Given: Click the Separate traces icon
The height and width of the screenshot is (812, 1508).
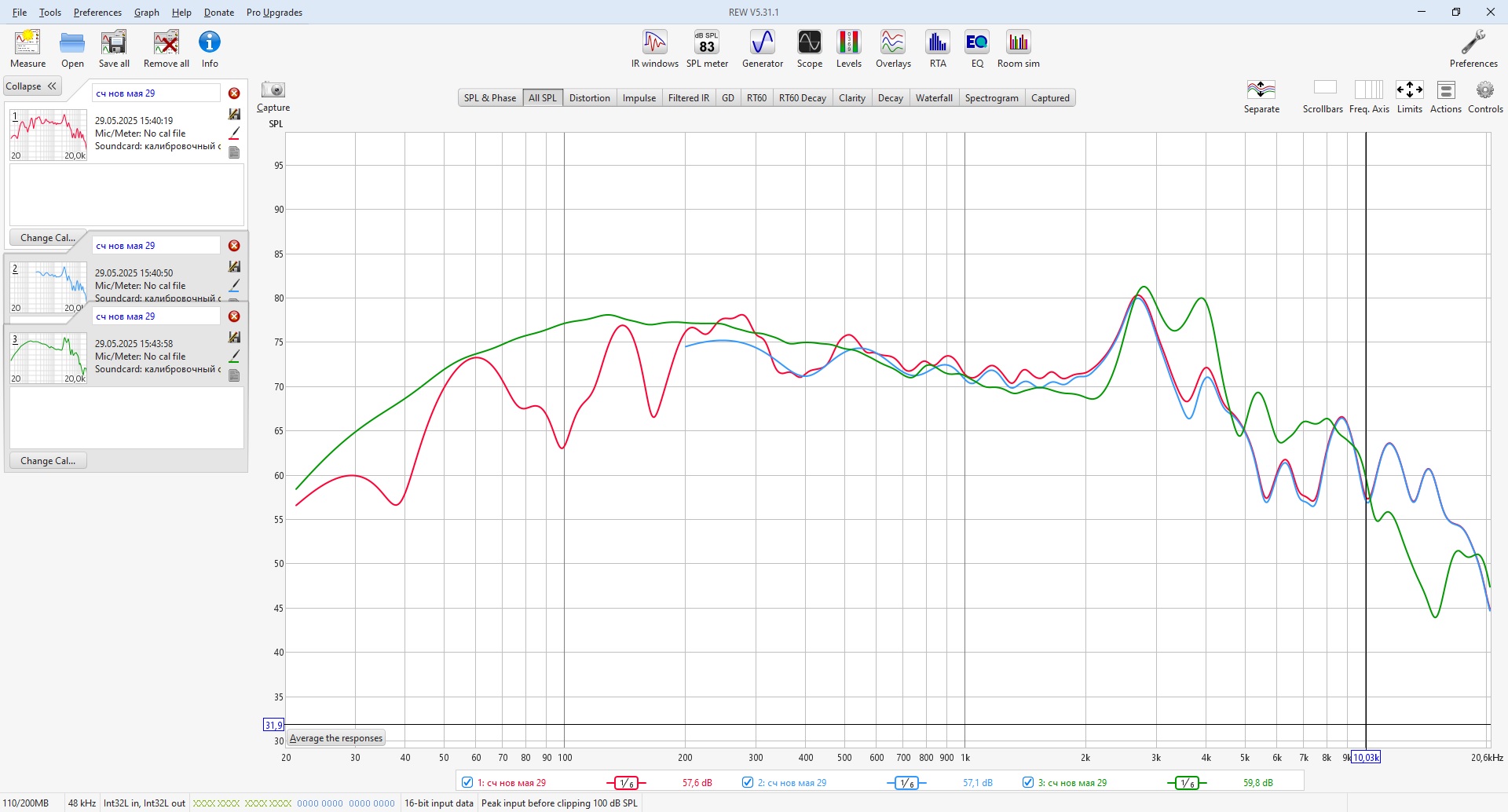Looking at the screenshot, I should 1261,97.
